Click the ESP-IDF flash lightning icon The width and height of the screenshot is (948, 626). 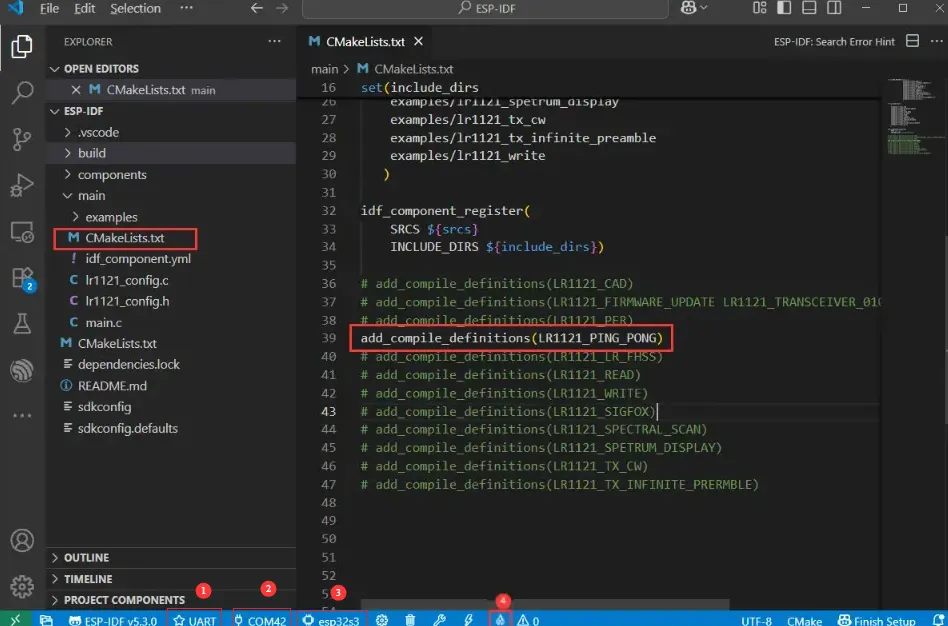click(x=468, y=620)
